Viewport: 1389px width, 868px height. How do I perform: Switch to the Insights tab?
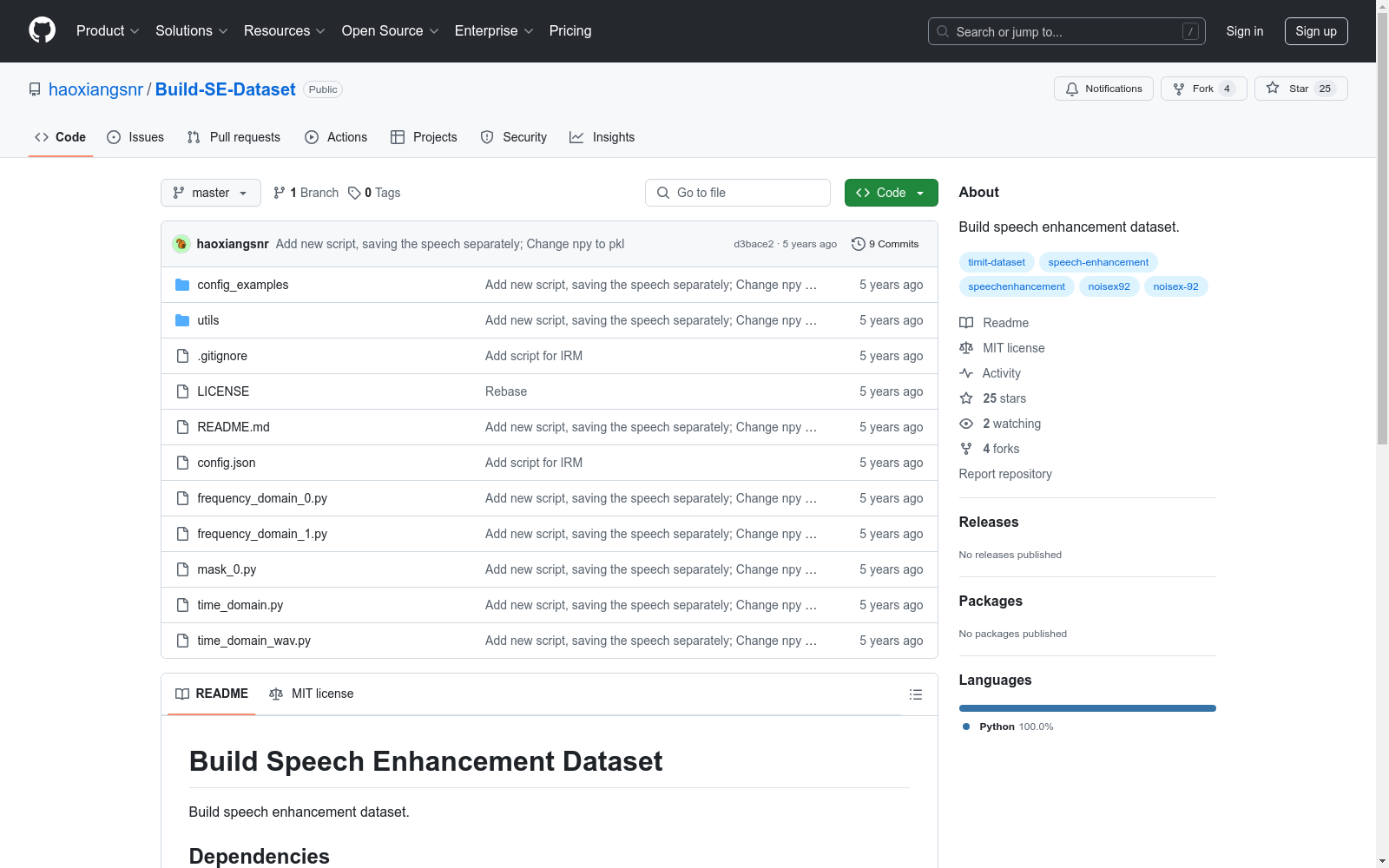[x=602, y=137]
